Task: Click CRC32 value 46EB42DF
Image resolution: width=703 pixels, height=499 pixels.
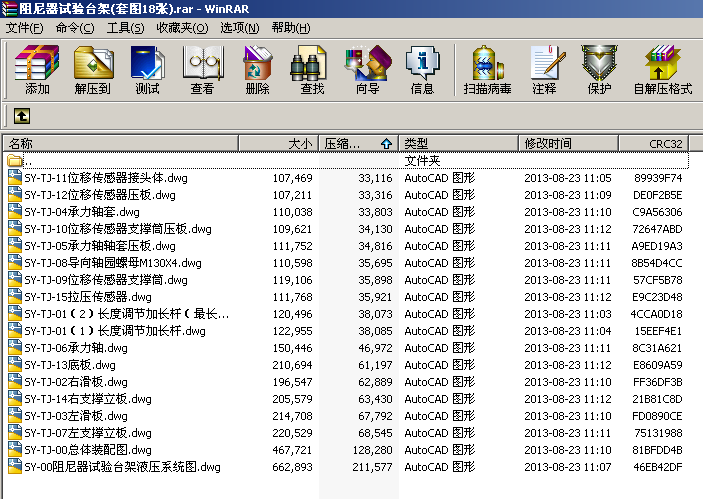Action: pyautogui.click(x=658, y=467)
